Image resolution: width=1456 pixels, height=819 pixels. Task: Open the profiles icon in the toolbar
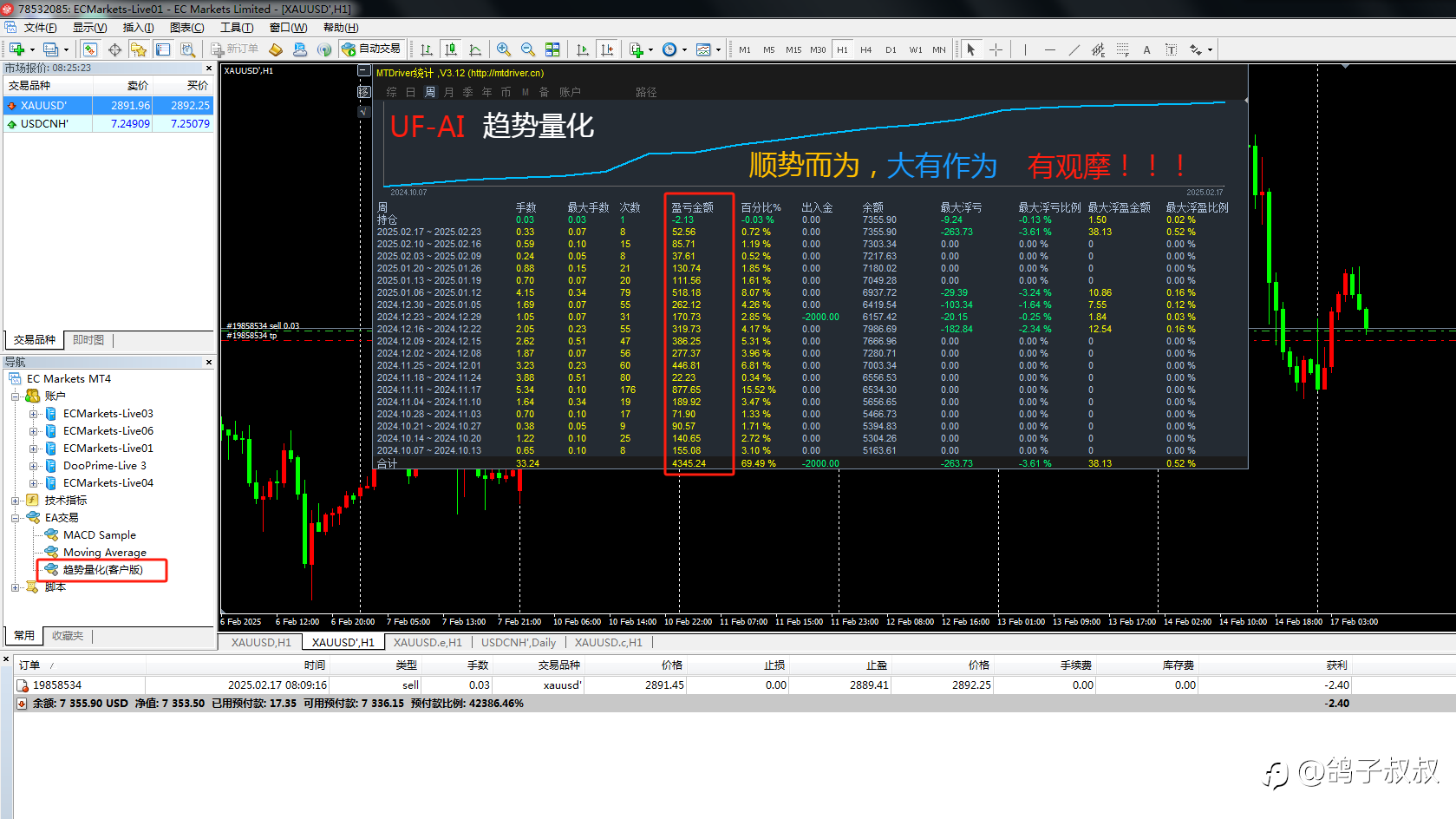click(51, 49)
